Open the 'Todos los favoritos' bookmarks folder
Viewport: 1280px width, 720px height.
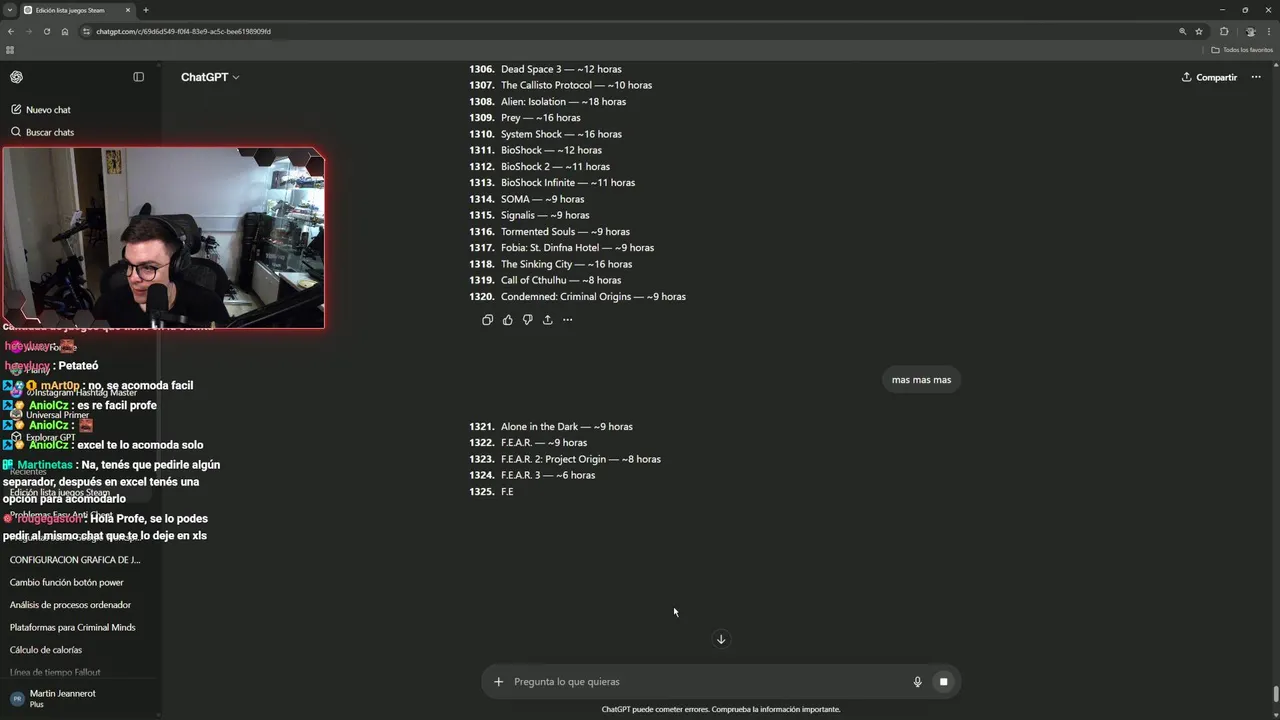pyautogui.click(x=1242, y=50)
